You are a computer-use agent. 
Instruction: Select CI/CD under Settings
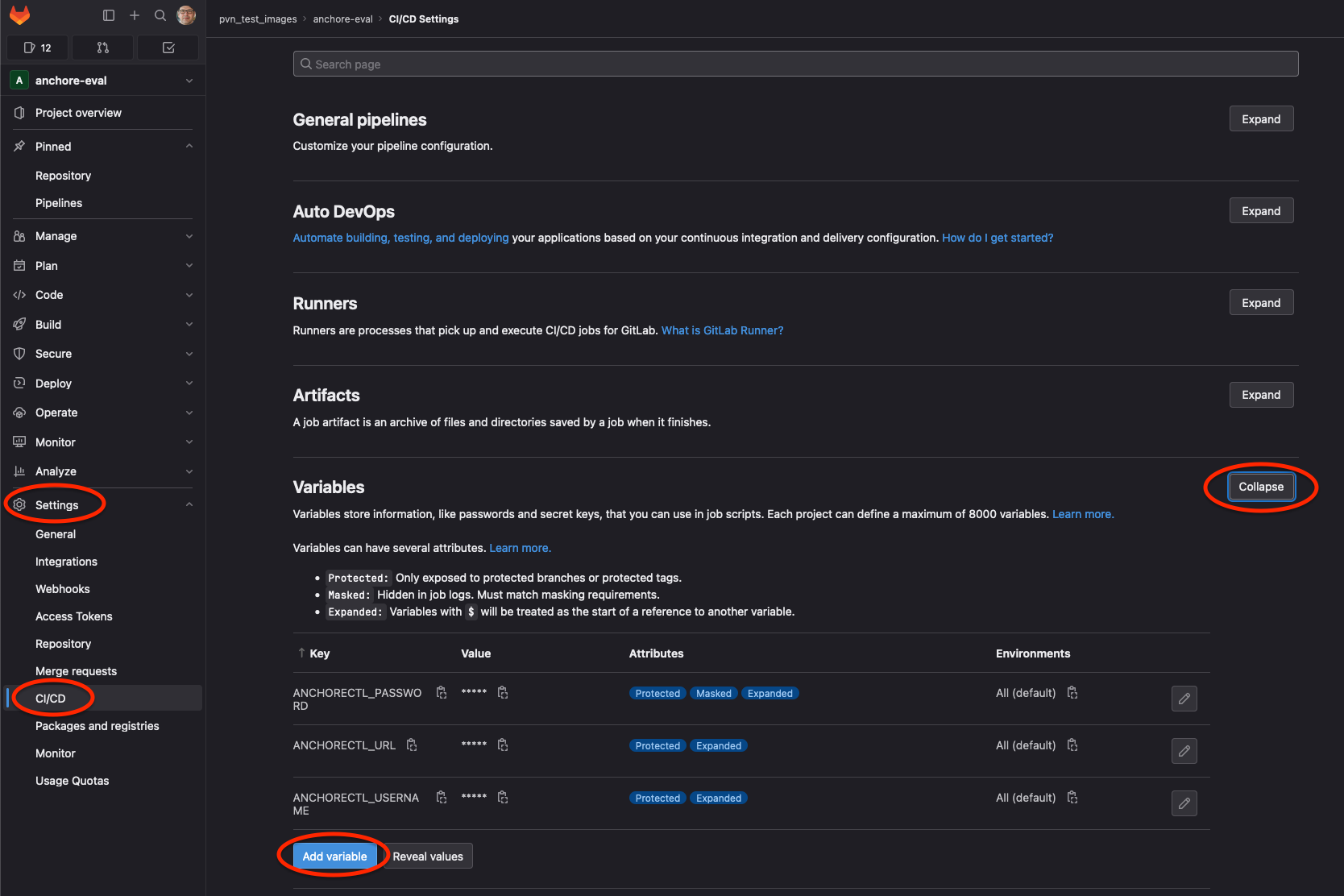(x=51, y=699)
